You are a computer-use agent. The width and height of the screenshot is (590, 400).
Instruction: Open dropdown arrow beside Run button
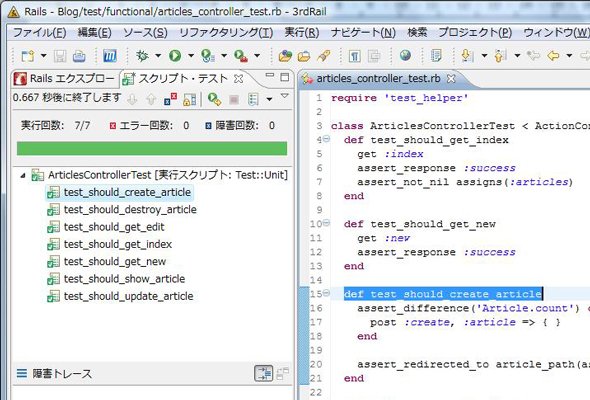pyautogui.click(x=191, y=56)
